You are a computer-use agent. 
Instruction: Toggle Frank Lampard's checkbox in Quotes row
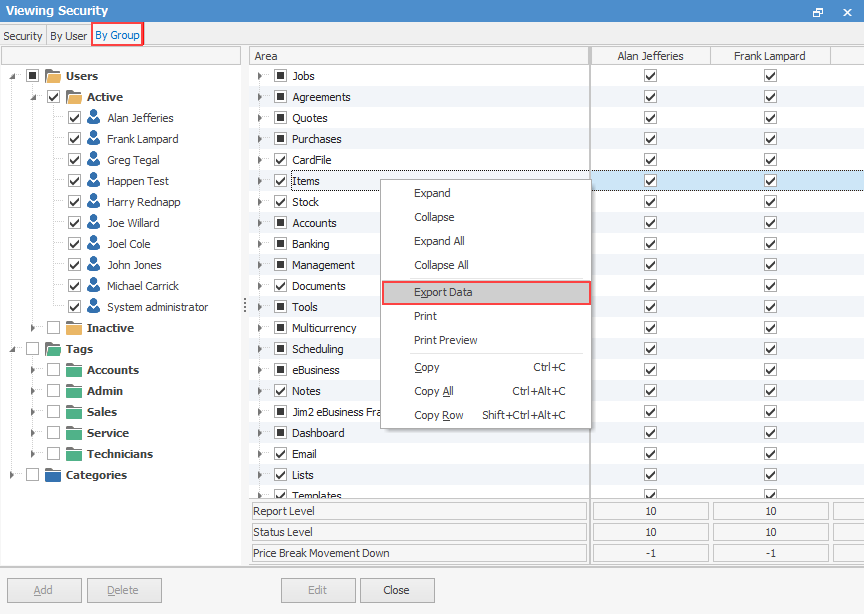pyautogui.click(x=770, y=118)
